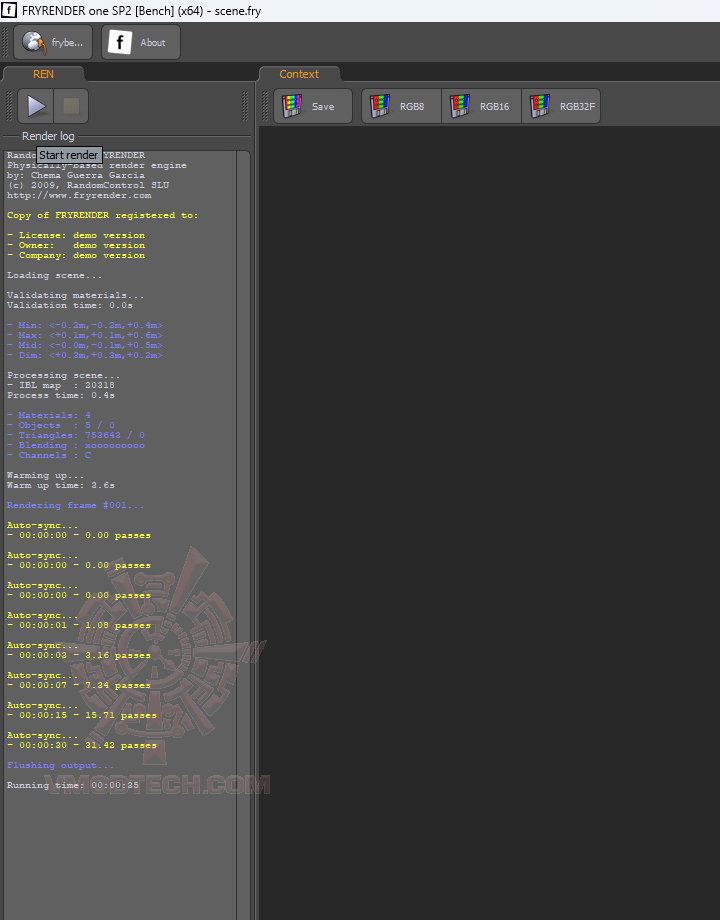
Task: Click the '00:00:15 - 15.71 passes' entry
Action: point(82,715)
